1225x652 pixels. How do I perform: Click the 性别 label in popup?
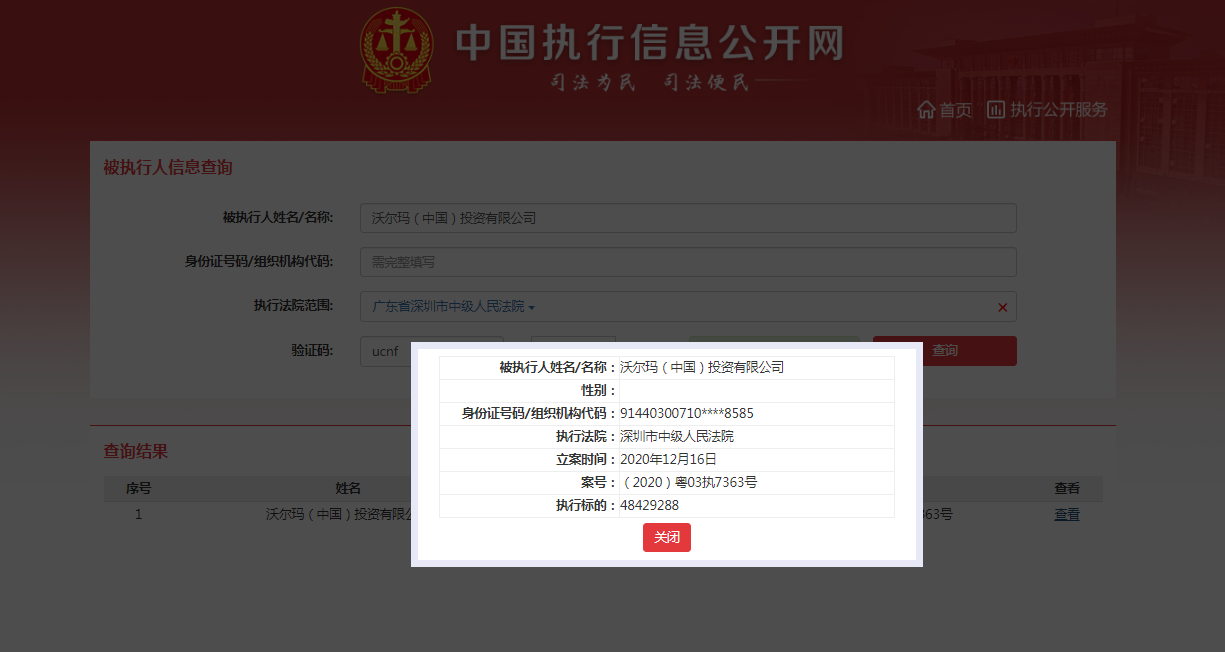600,391
